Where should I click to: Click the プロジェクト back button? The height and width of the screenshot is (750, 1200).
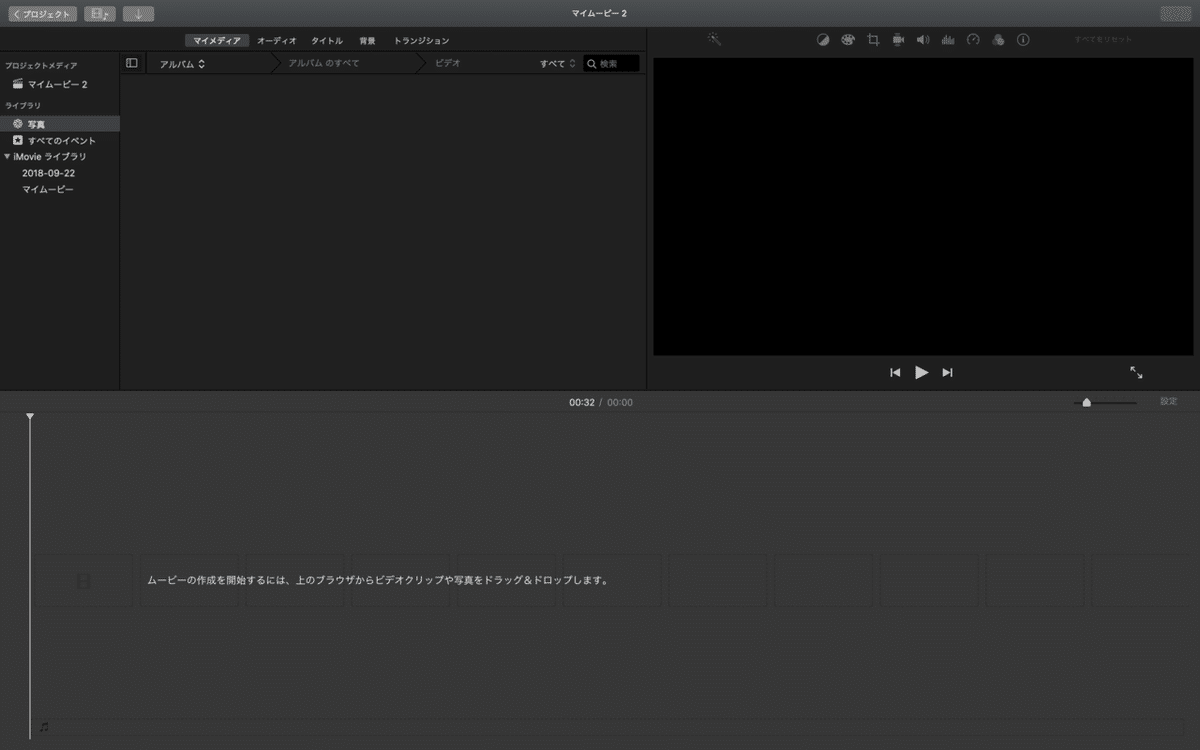coord(42,13)
